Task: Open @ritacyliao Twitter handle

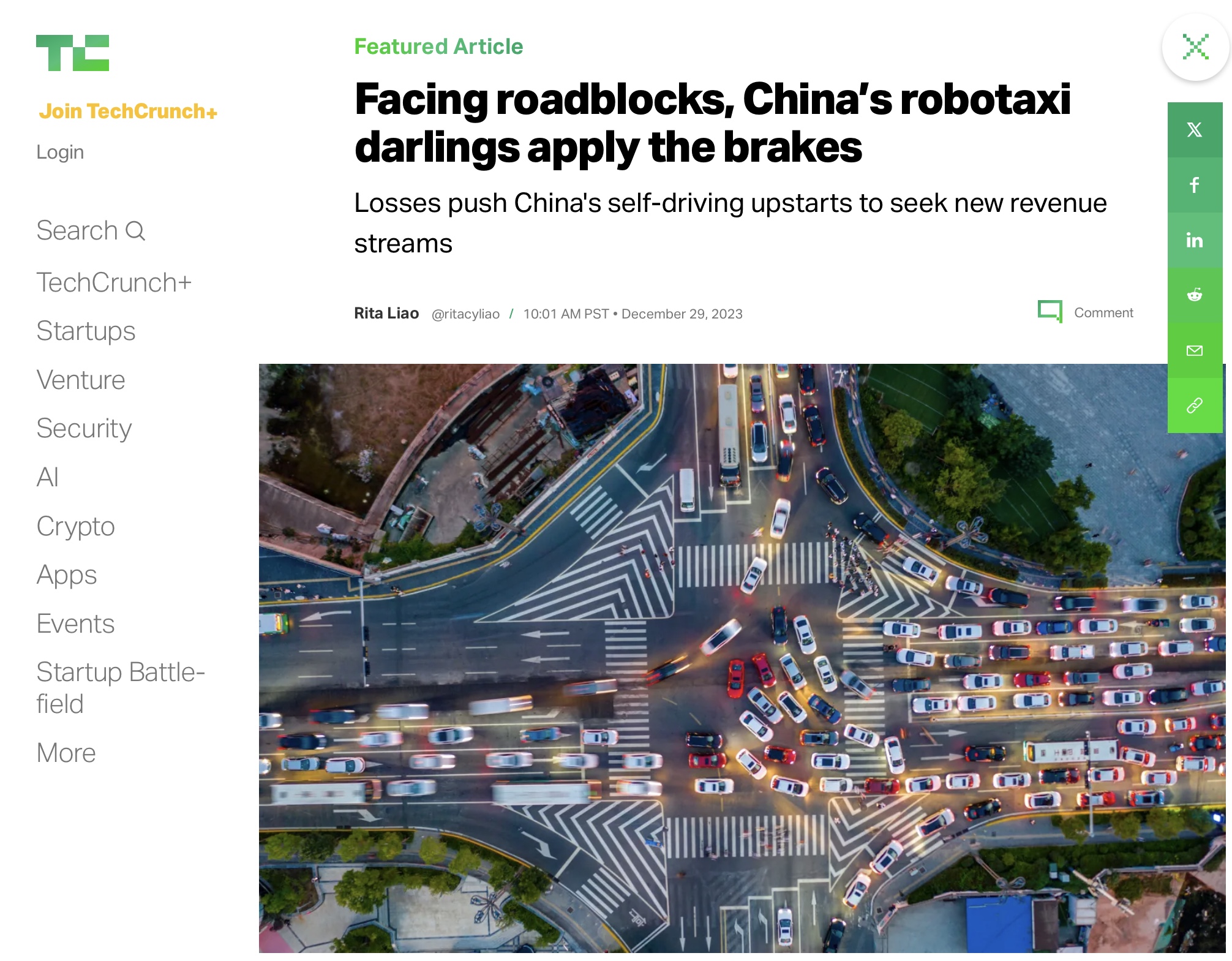Action: tap(465, 314)
